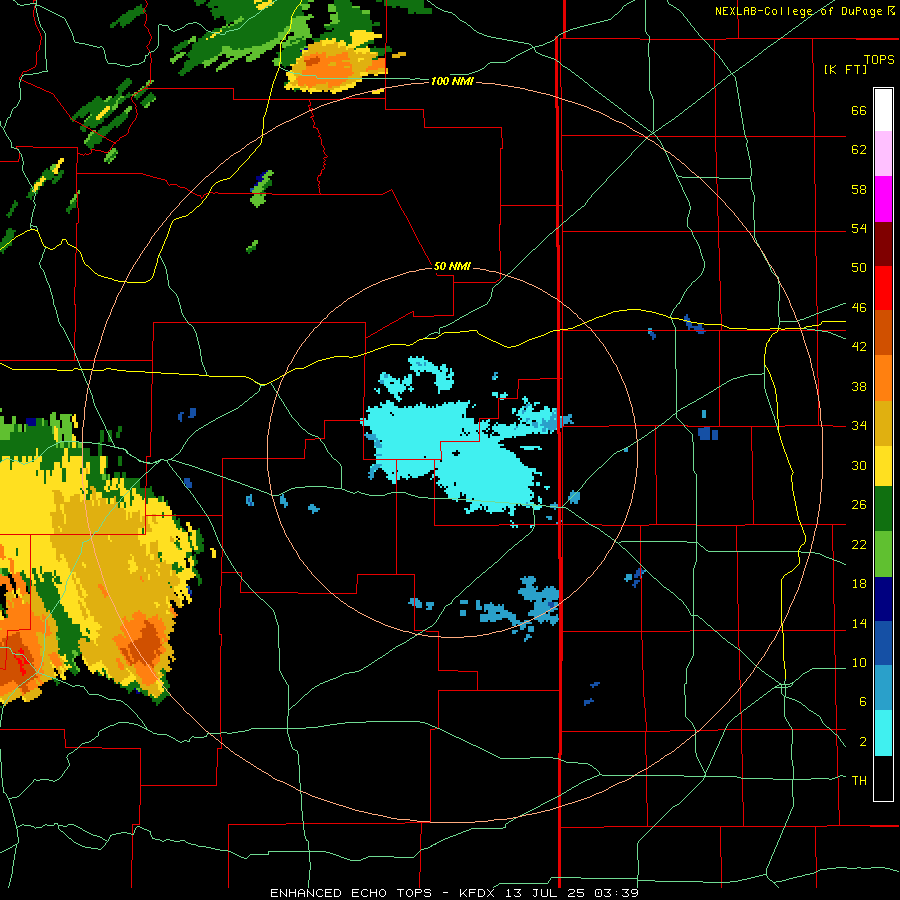Click the '26' legend value
Image resolution: width=900 pixels, height=900 pixels.
pyautogui.click(x=859, y=505)
